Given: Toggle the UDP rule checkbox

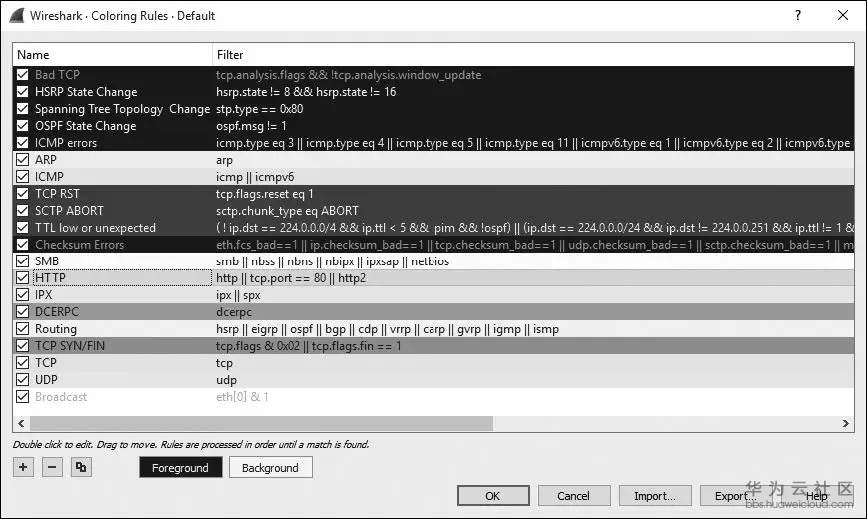Looking at the screenshot, I should [23, 380].
